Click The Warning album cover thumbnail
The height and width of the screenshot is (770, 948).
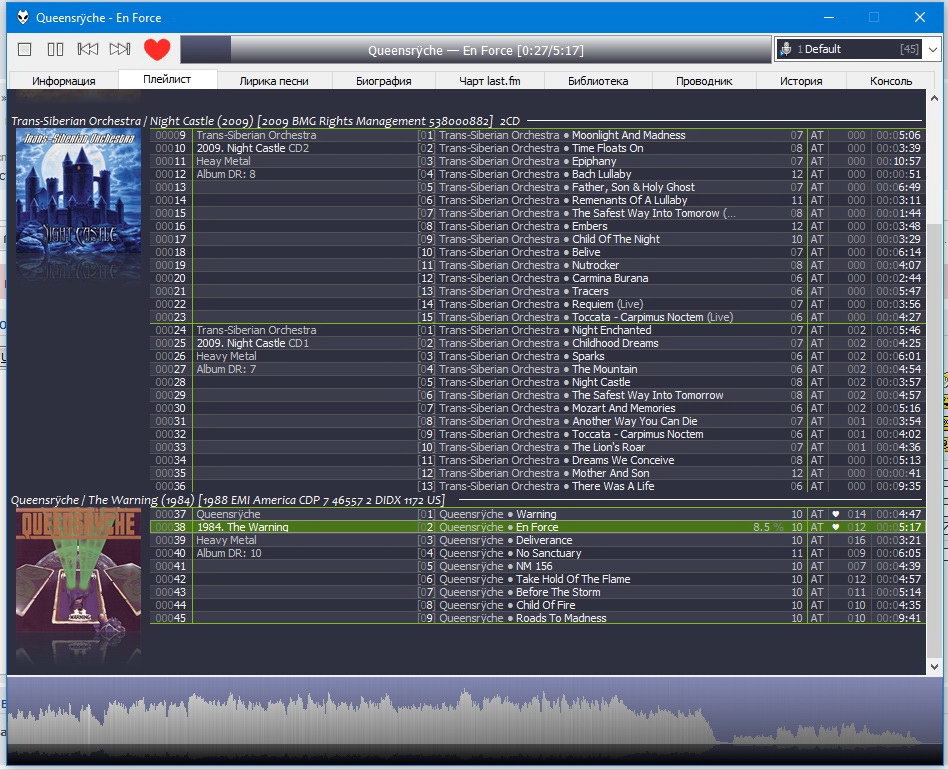pyautogui.click(x=78, y=570)
